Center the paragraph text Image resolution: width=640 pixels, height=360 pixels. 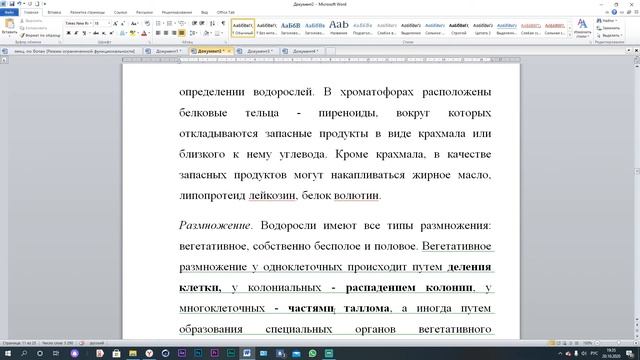(x=166, y=33)
